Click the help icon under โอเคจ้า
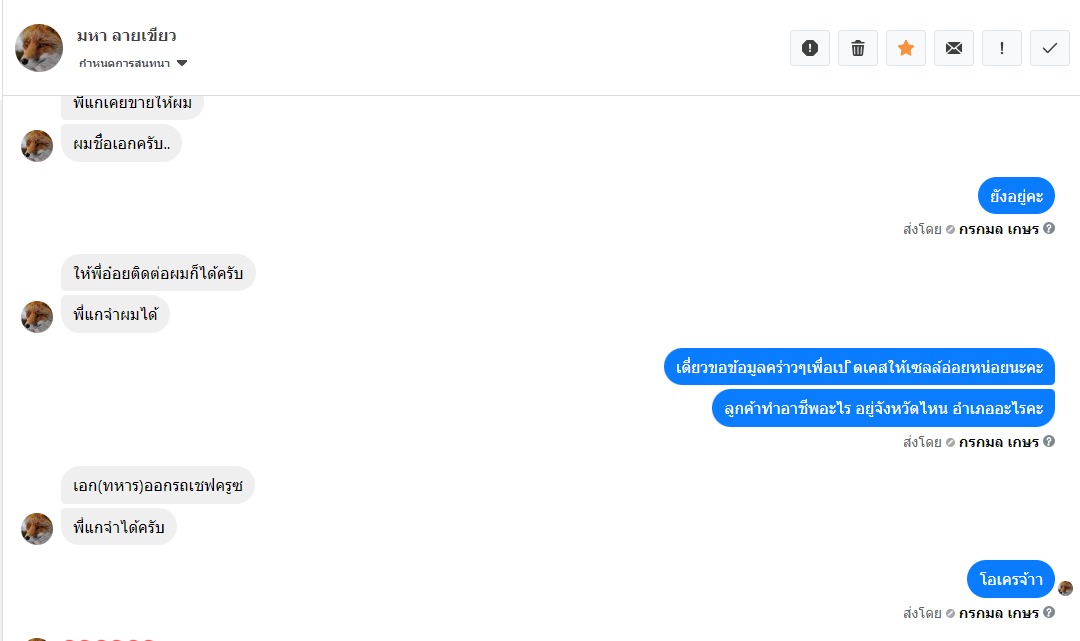Image resolution: width=1080 pixels, height=641 pixels. pyautogui.click(x=1049, y=612)
